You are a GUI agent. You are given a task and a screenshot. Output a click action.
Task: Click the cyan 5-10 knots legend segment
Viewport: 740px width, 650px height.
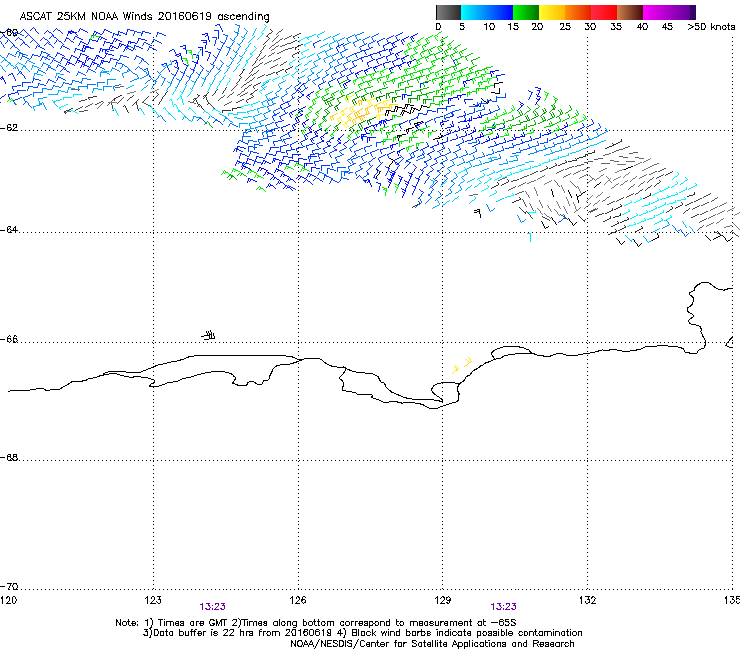(x=474, y=12)
